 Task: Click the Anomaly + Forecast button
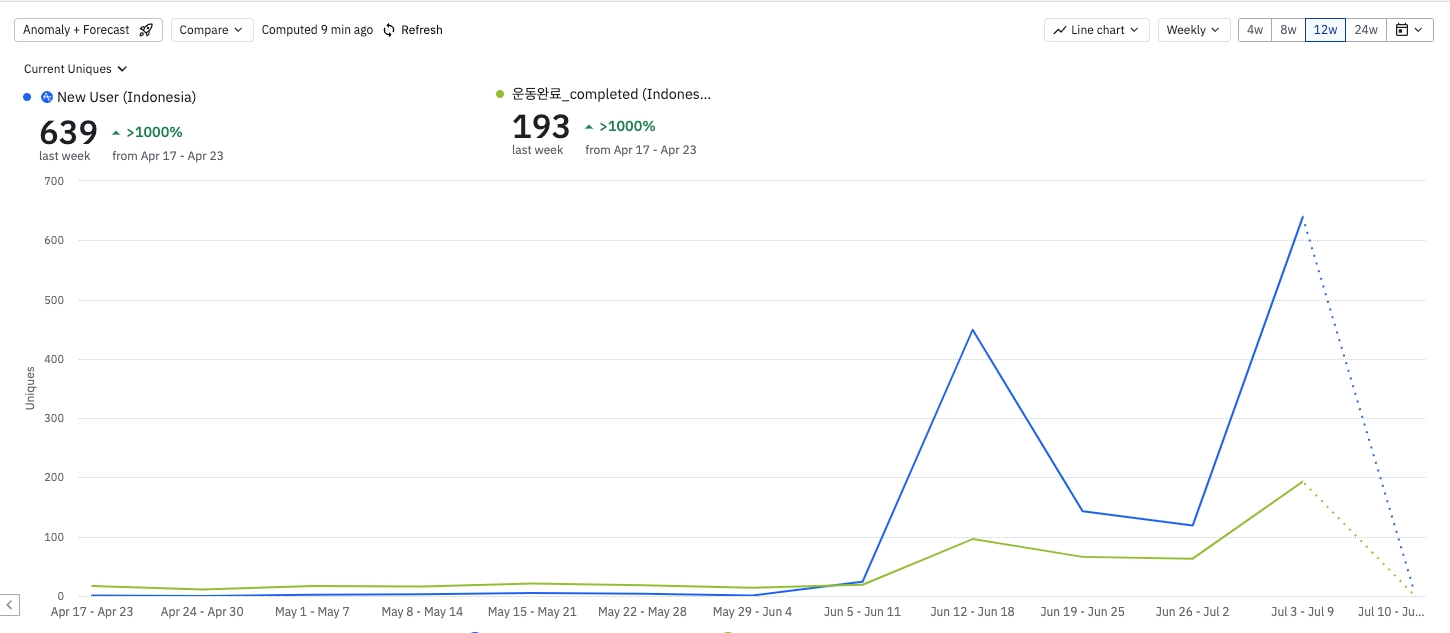pyautogui.click(x=88, y=30)
